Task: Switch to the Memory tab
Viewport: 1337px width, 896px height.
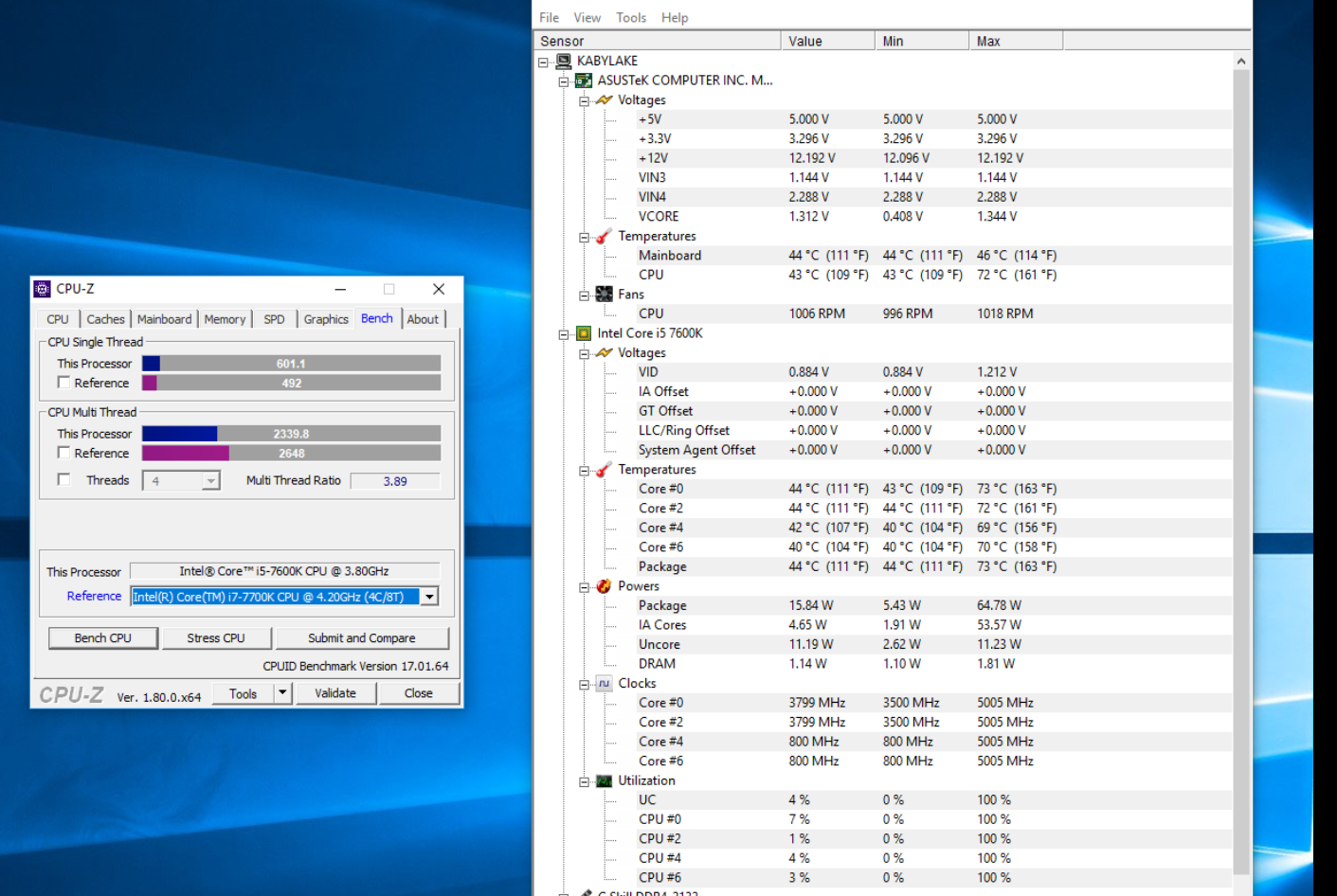Action: click(225, 319)
